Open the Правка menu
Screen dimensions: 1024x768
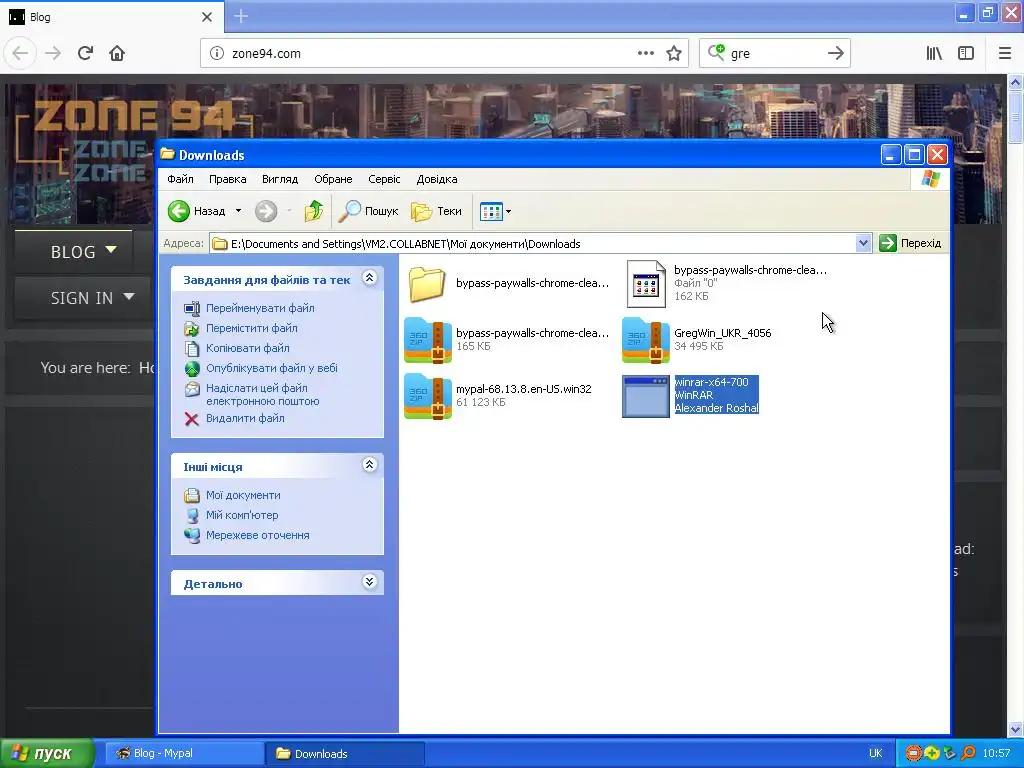point(227,179)
